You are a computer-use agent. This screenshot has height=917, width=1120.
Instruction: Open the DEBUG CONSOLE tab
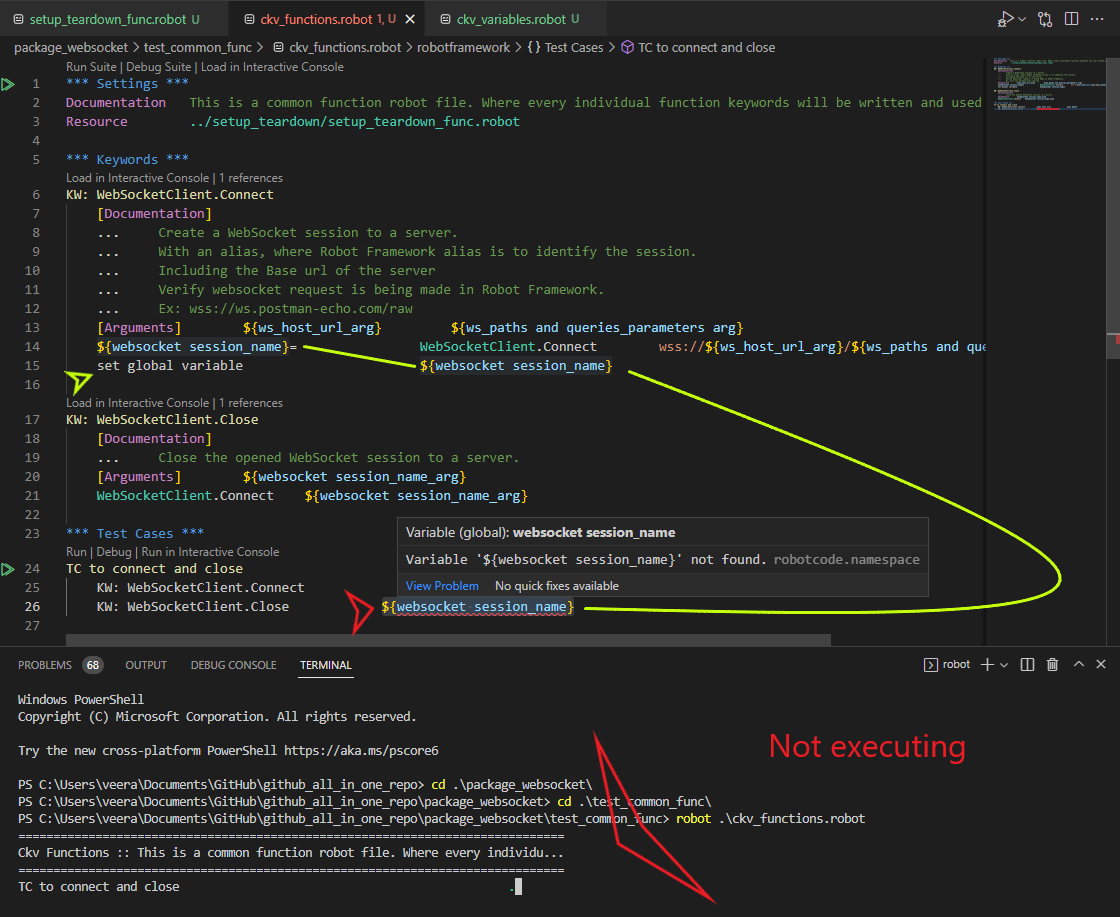pos(233,664)
